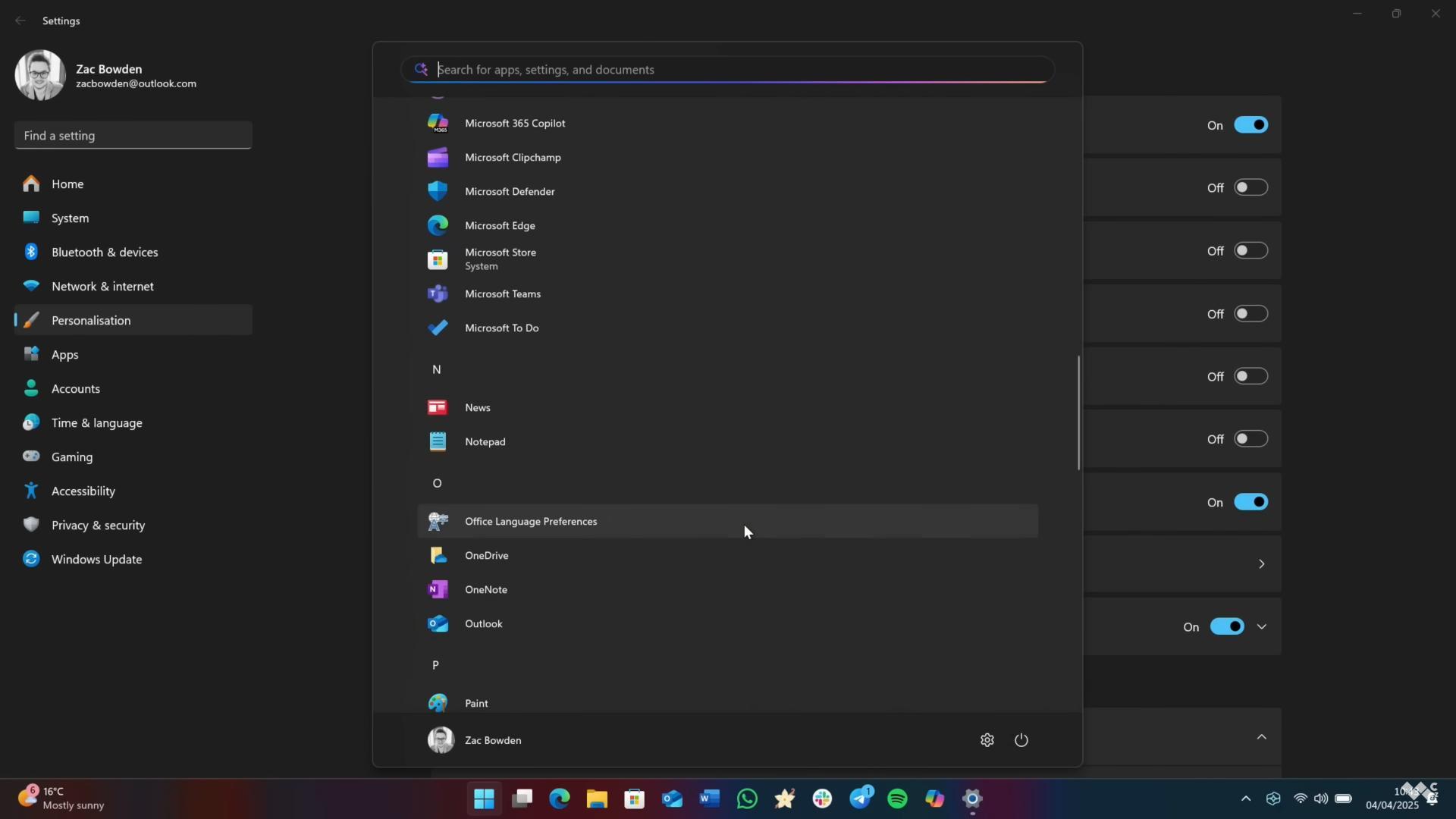Open File Explorer from the taskbar

597,799
